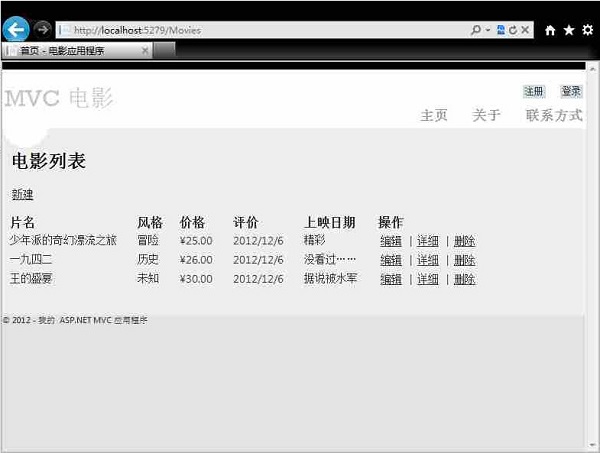Open the browser home page icon
Image resolution: width=600 pixels, height=453 pixels.
click(x=550, y=30)
